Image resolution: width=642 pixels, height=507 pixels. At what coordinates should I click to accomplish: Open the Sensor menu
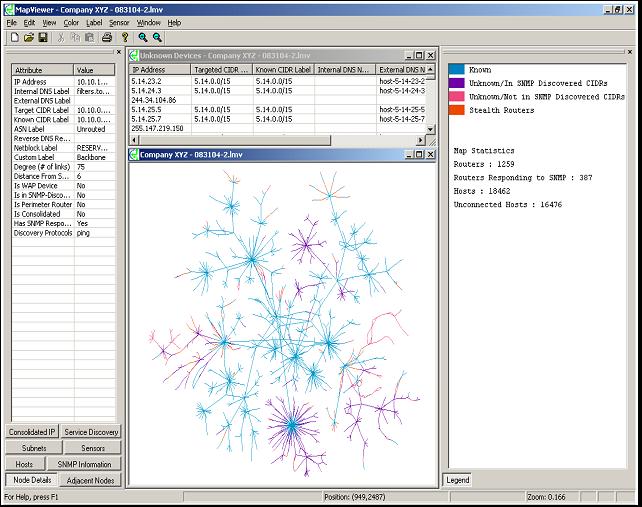(119, 21)
